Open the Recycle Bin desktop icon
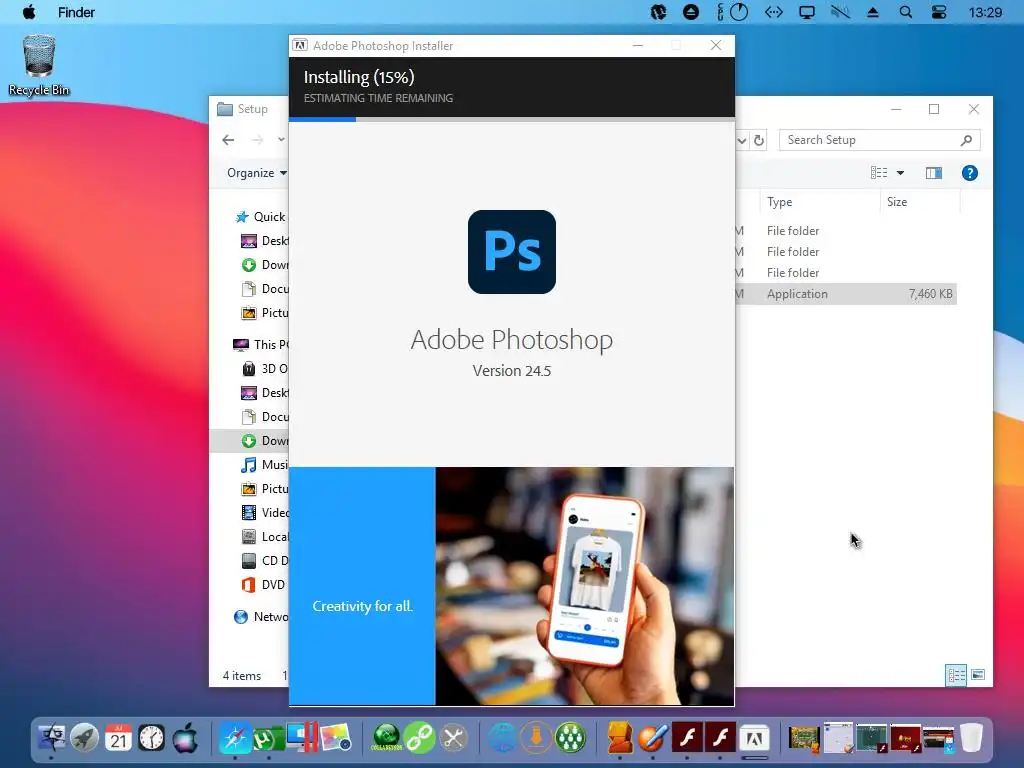 coord(39,65)
